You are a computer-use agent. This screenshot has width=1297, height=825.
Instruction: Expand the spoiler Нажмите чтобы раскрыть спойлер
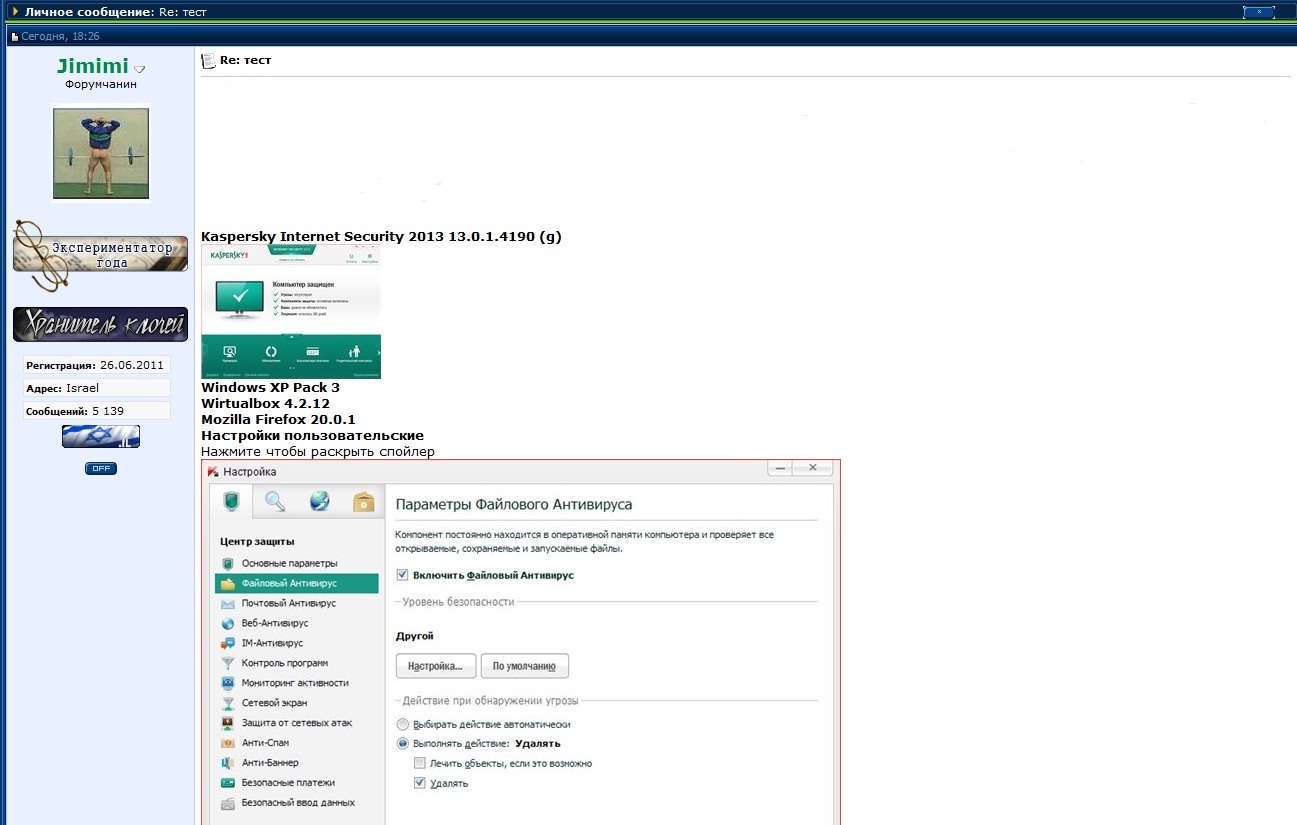[x=318, y=452]
